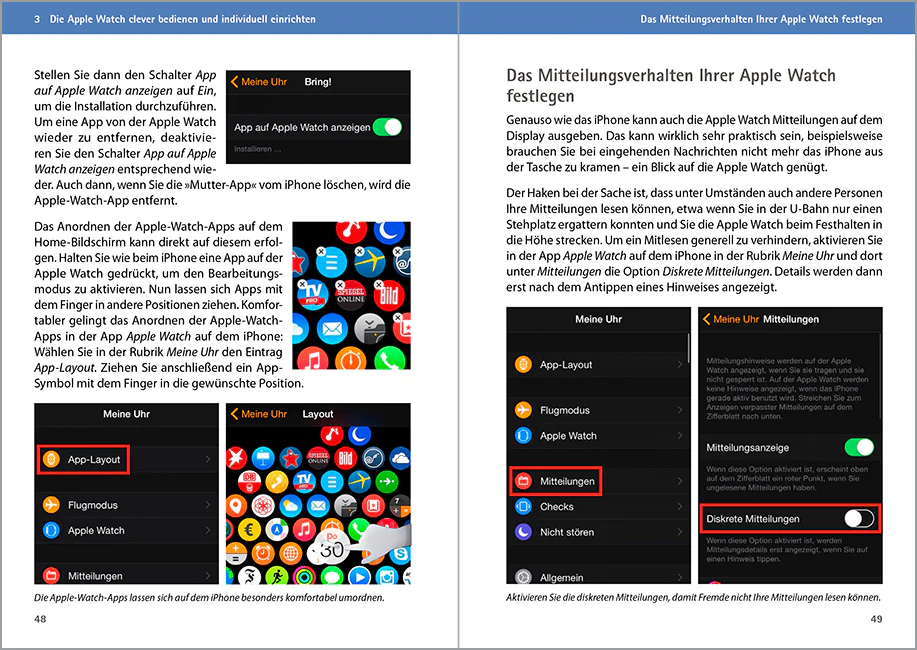Viewport: 917px width, 650px height.
Task: Select the Euro currency icon in Layout screen
Action: (249, 529)
